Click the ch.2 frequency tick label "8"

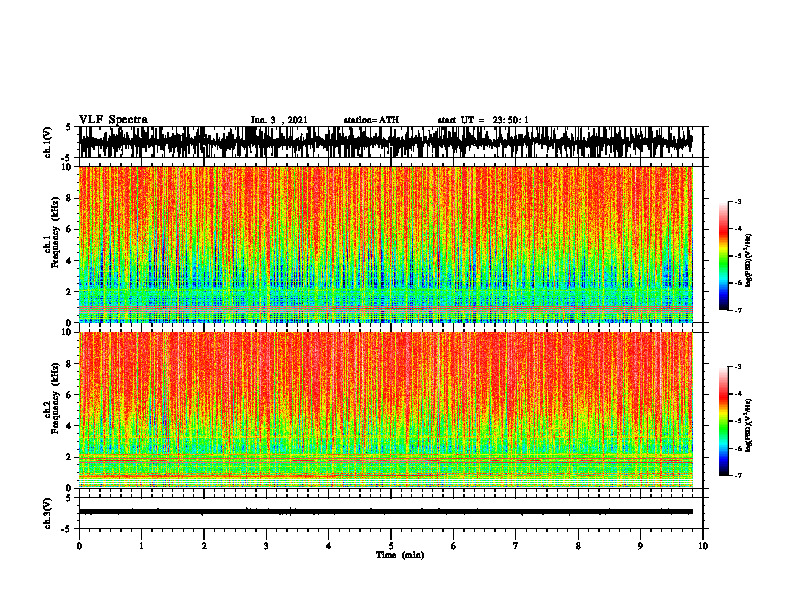coord(71,364)
